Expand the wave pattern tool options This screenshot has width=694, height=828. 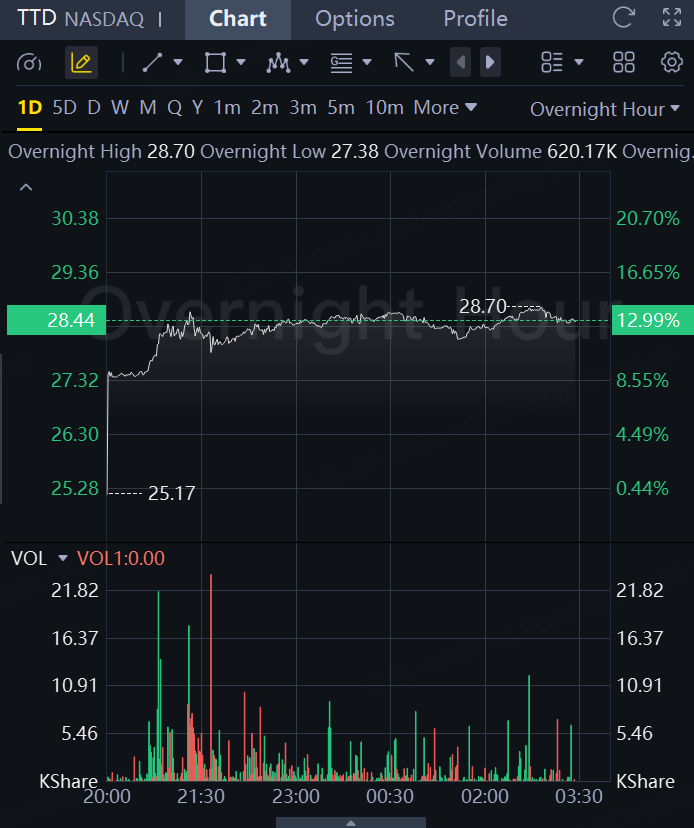[304, 62]
